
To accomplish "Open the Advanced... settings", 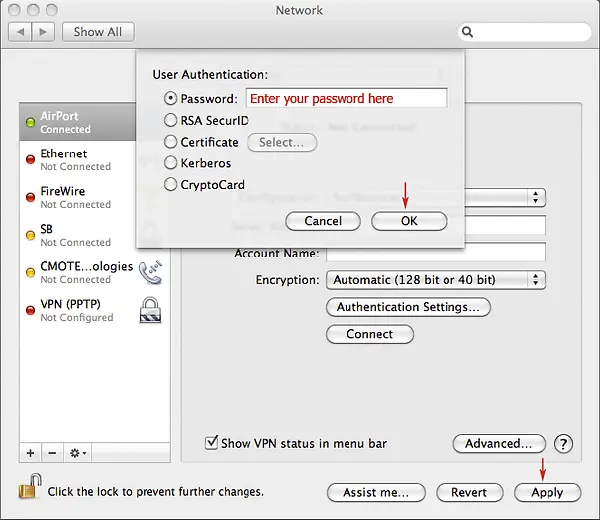I will pos(499,444).
